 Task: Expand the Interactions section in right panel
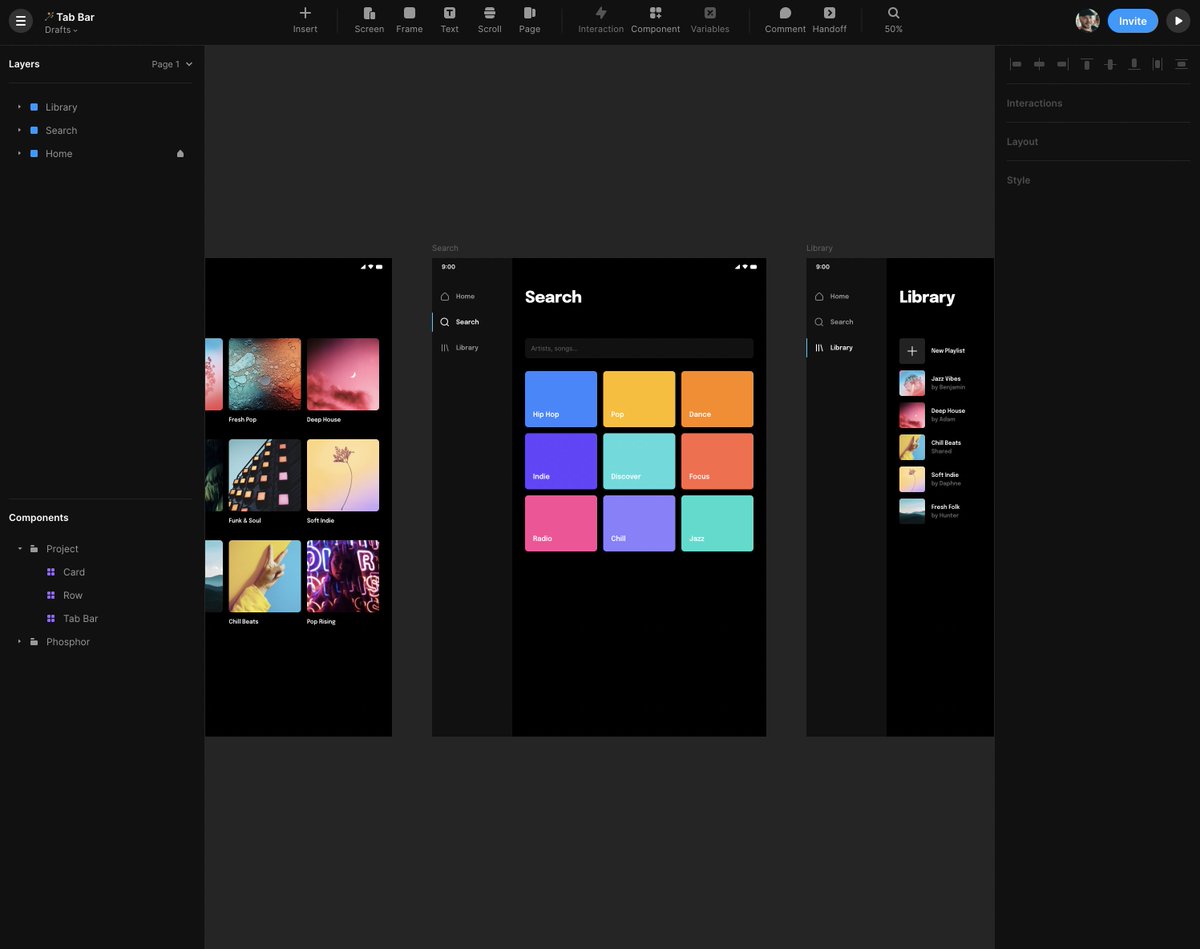(1034, 103)
